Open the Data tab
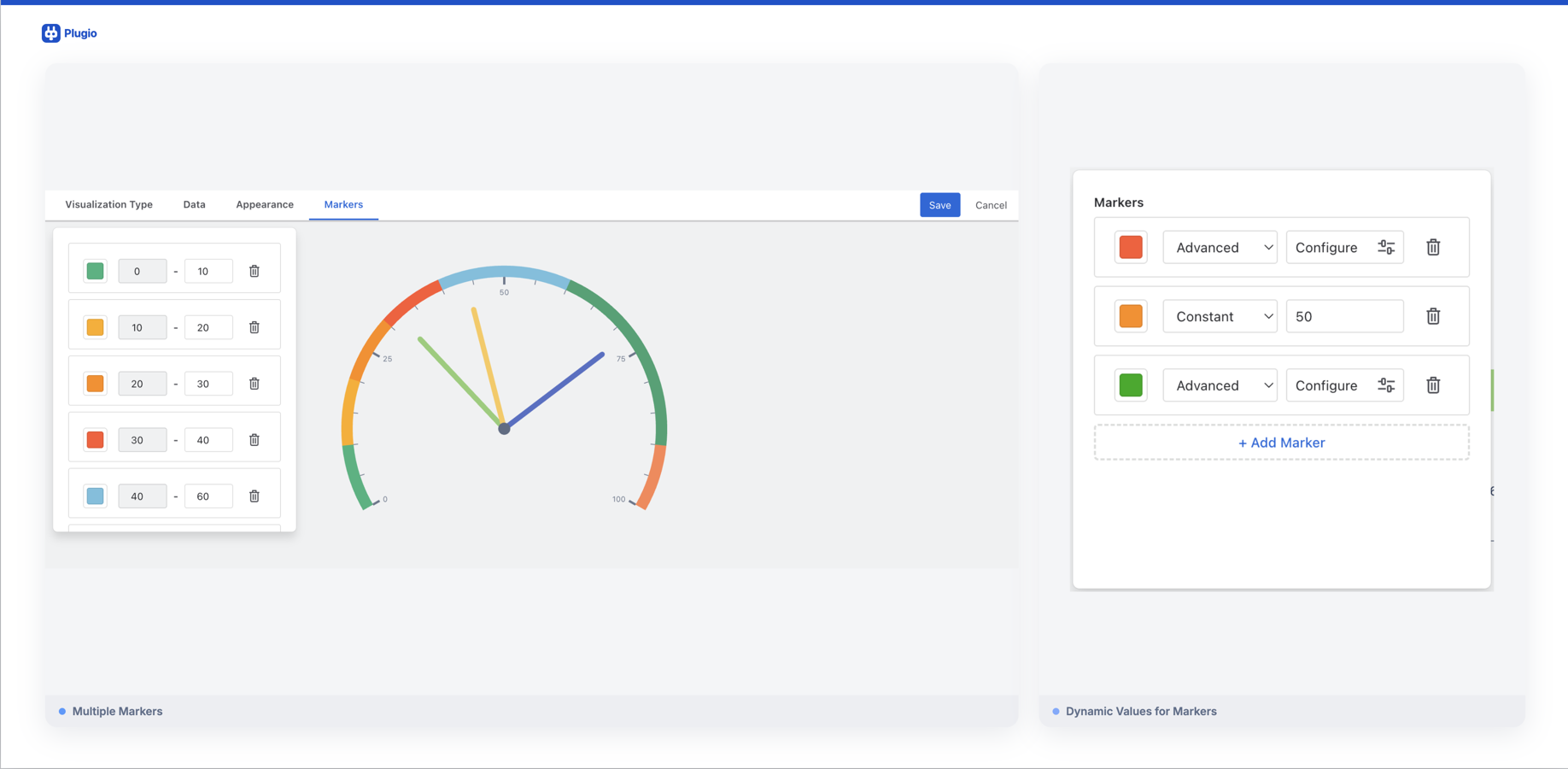1568x769 pixels. tap(194, 205)
